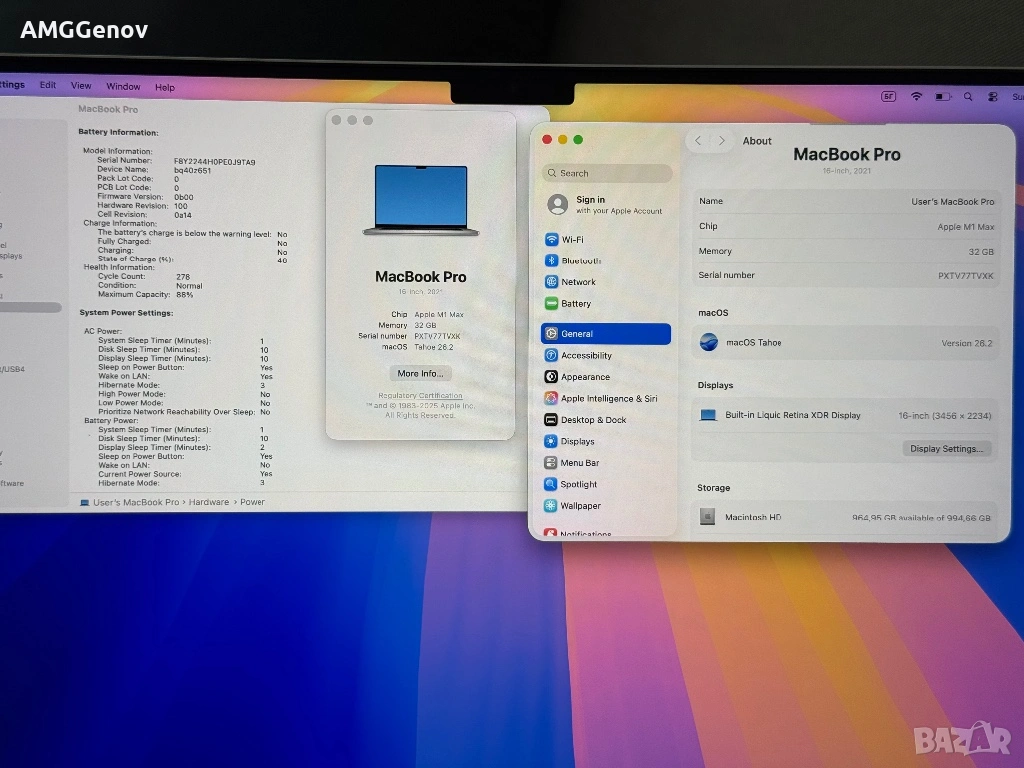
Task: Open the Help menu
Action: click(165, 88)
